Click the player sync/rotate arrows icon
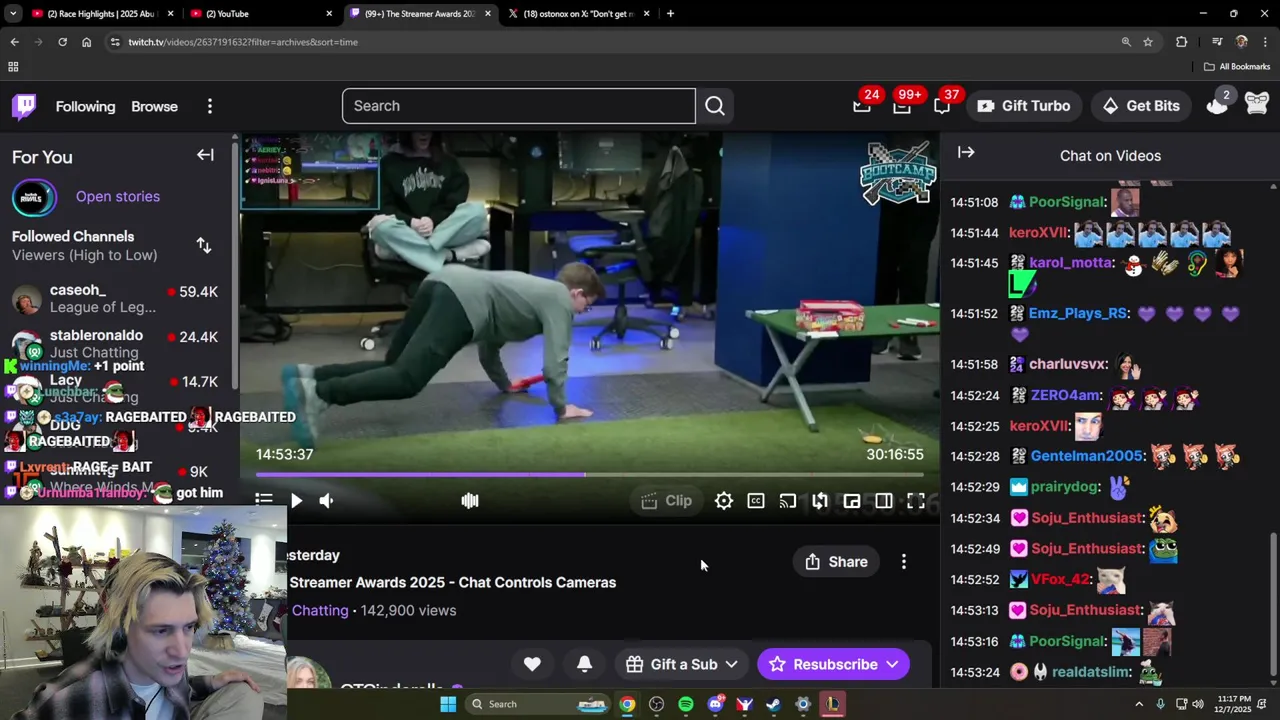This screenshot has width=1280, height=720. point(820,501)
